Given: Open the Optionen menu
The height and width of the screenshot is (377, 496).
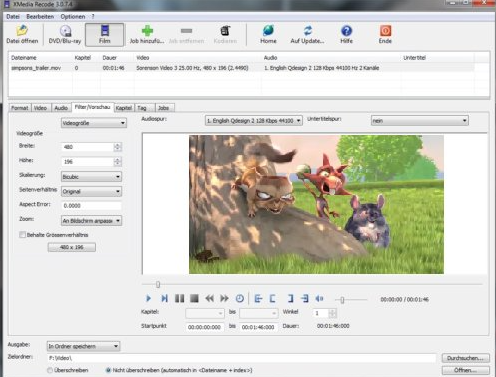Looking at the screenshot, I should tap(73, 17).
